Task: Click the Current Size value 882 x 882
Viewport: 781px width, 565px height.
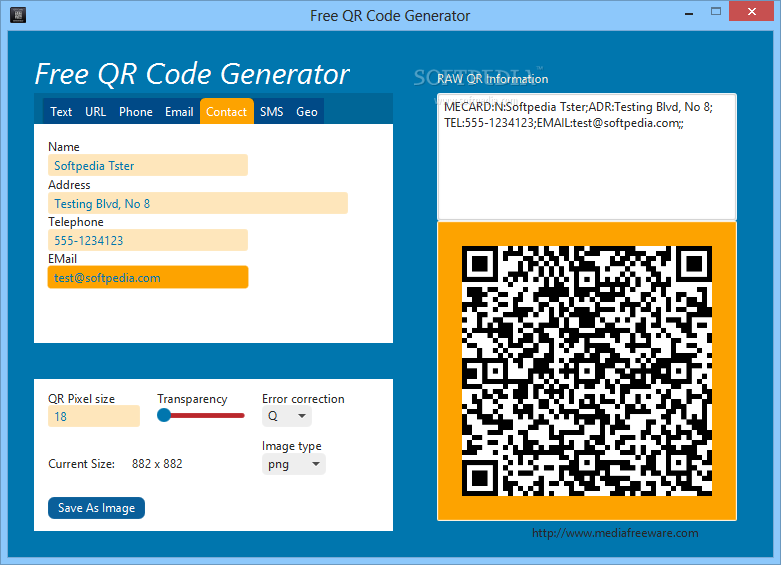Action: point(157,464)
